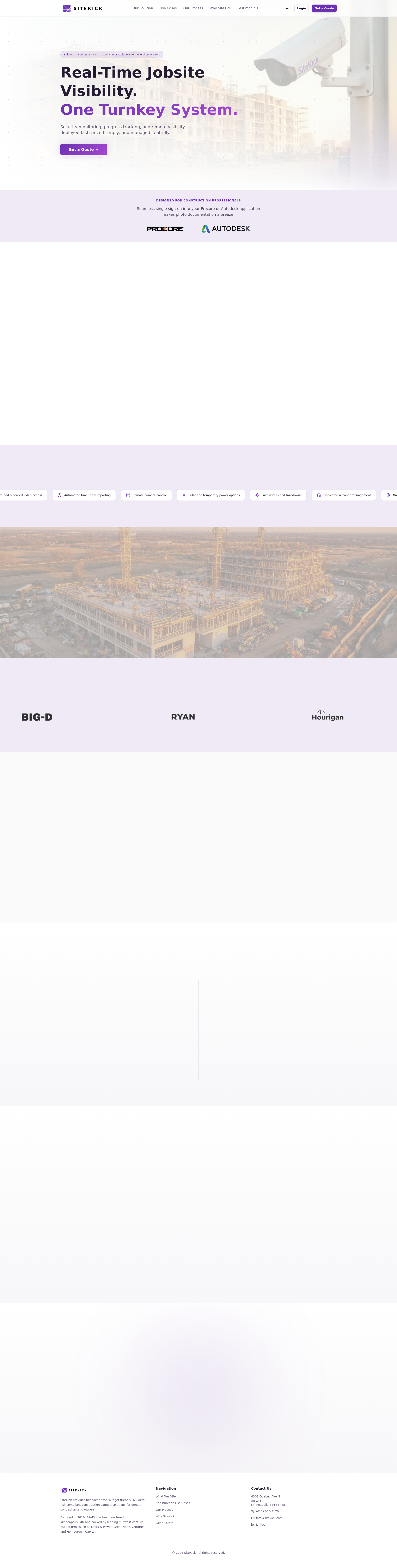Toggle the light/dark theme sun icon
Viewport: 397px width, 1568px height.
287,8
